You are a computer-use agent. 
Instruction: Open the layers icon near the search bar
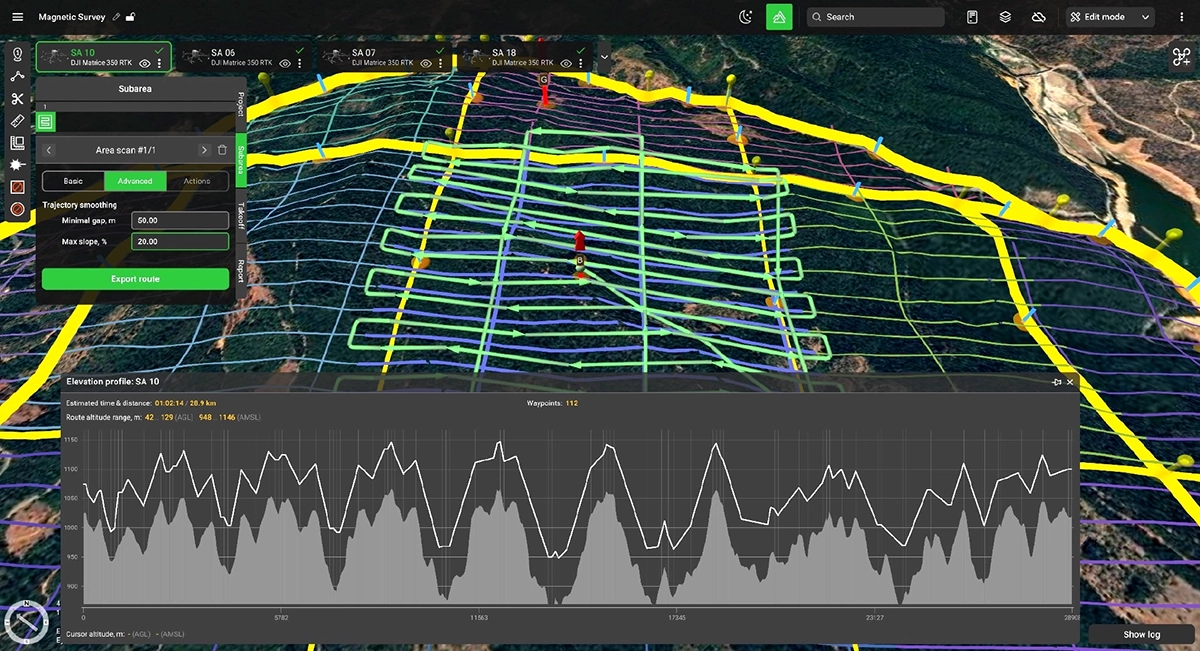coord(1005,17)
